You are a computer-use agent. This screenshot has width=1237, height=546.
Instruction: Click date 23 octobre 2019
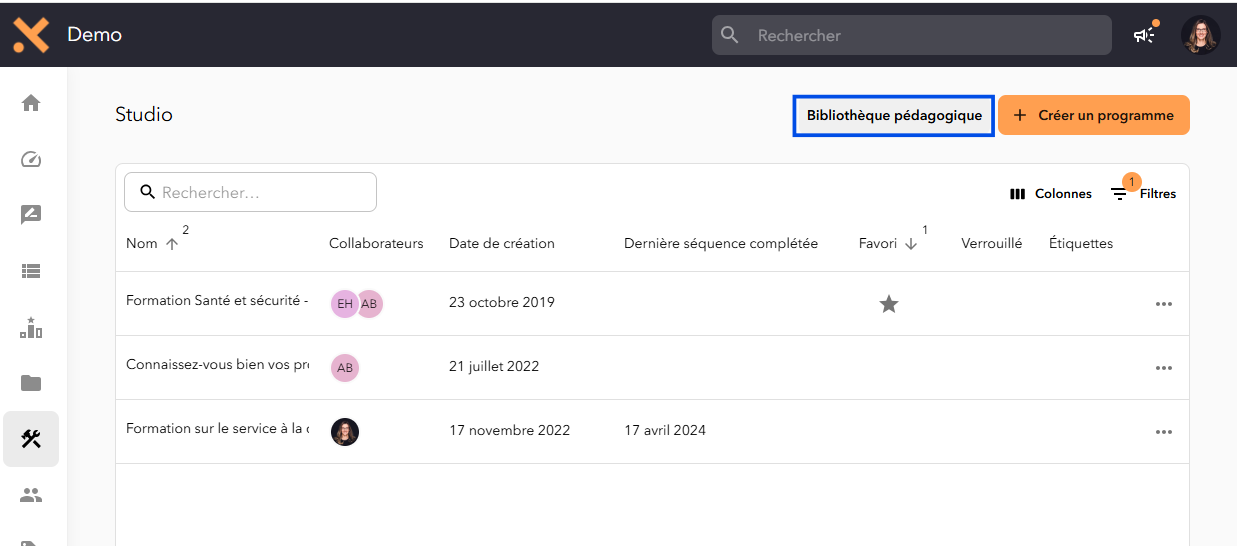(502, 302)
